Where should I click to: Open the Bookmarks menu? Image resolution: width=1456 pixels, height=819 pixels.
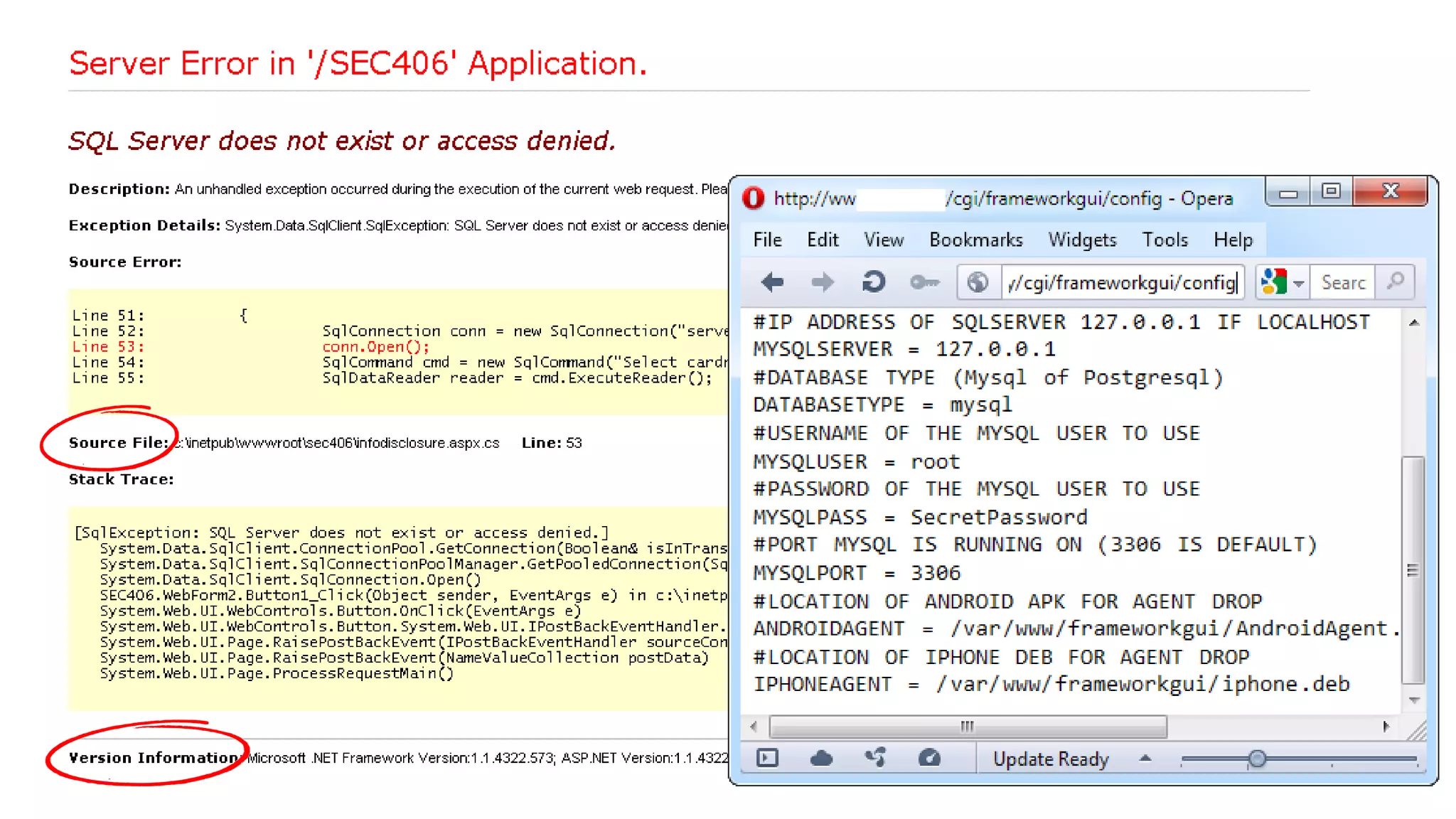[976, 240]
